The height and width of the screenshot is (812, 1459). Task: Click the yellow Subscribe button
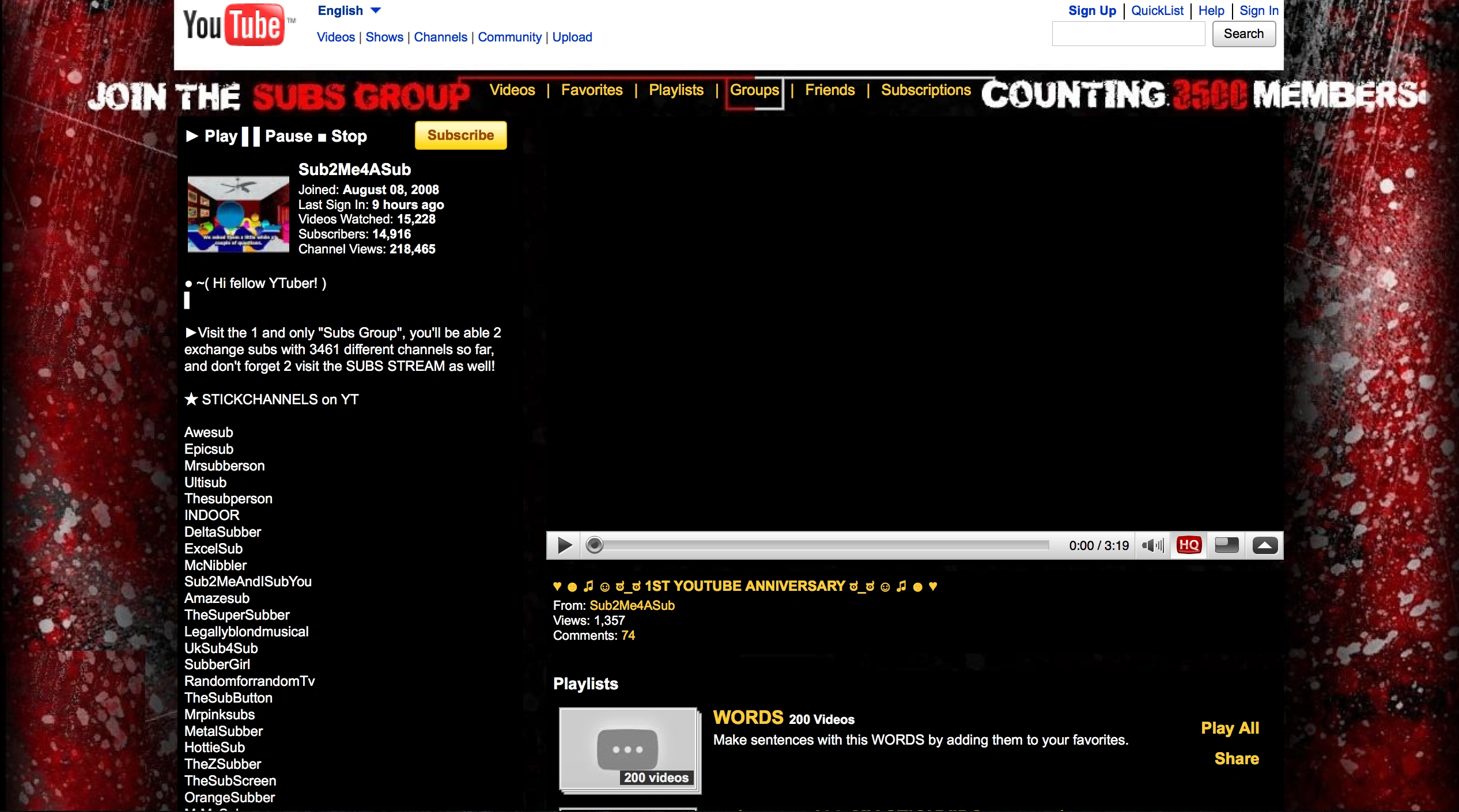(460, 135)
